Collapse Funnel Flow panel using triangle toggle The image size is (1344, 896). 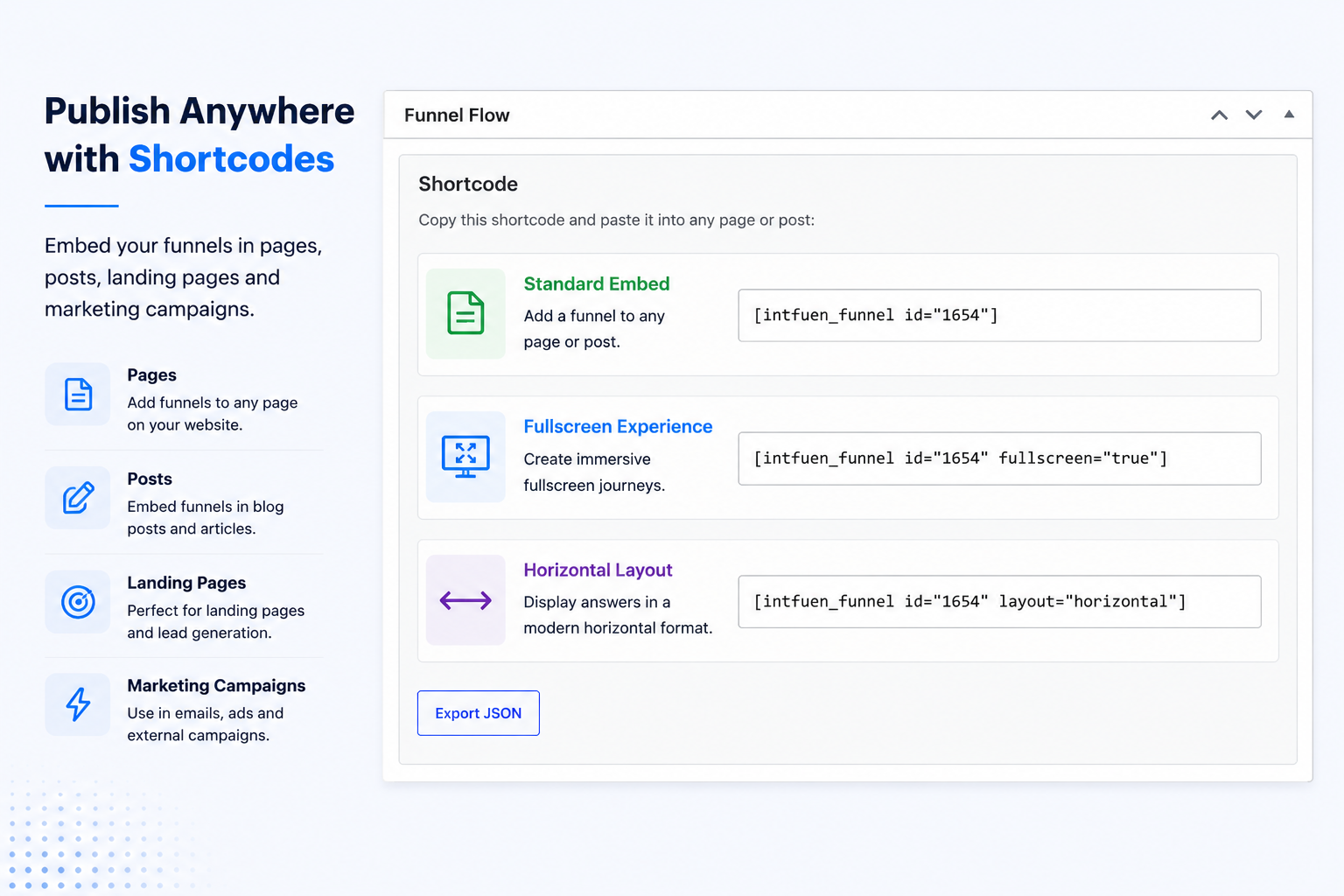[1289, 114]
